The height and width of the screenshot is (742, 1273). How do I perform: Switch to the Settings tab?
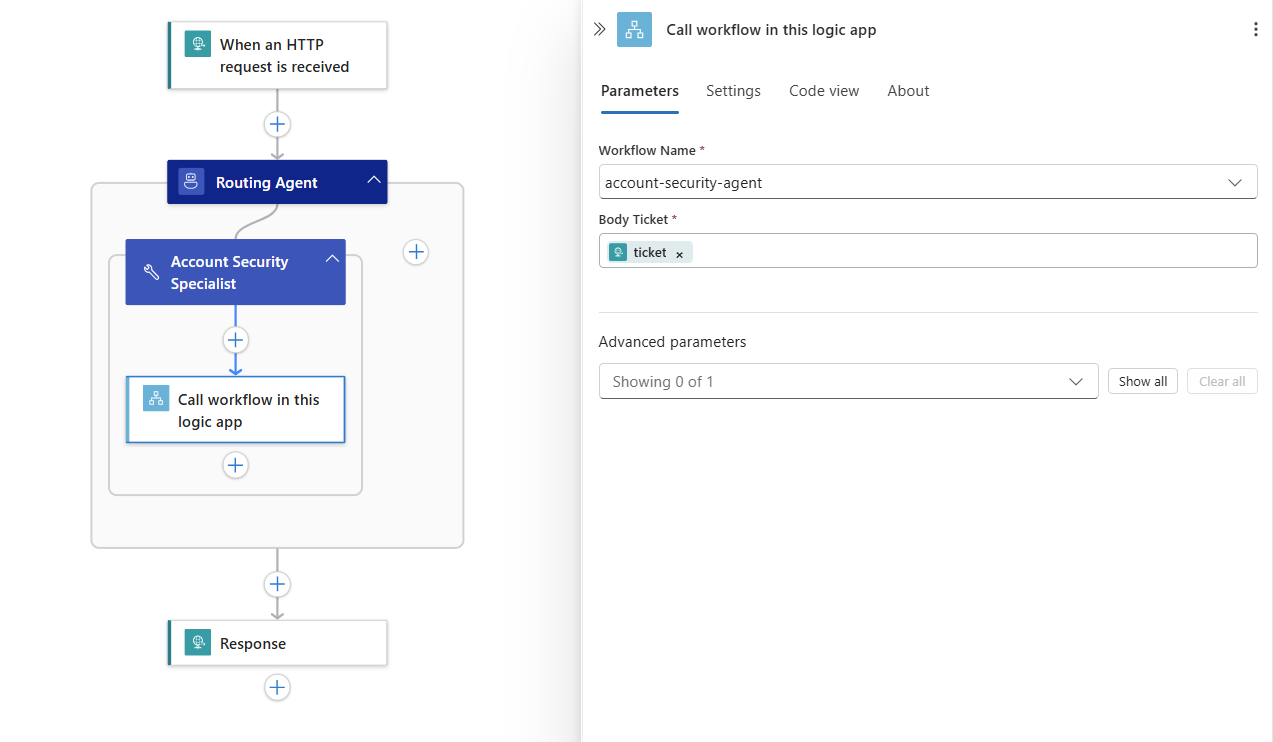[x=733, y=90]
